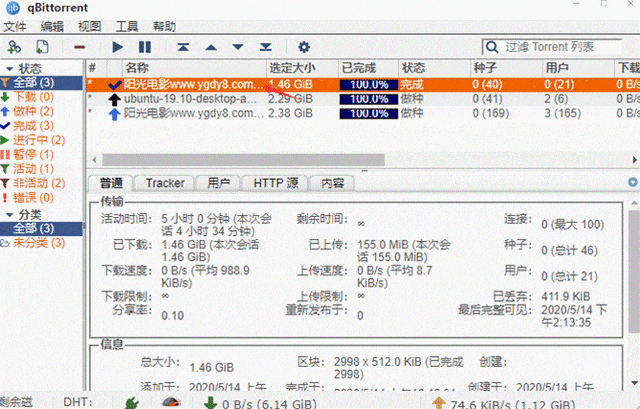Move torrent to top of queue
640x409 pixels.
tap(183, 47)
